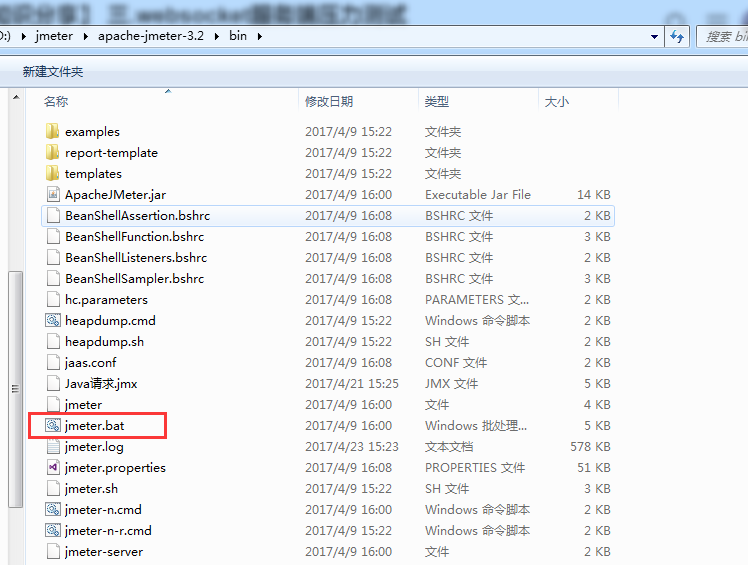Go to the jmeter folder breadcrumb
The height and width of the screenshot is (565, 748).
click(x=54, y=36)
